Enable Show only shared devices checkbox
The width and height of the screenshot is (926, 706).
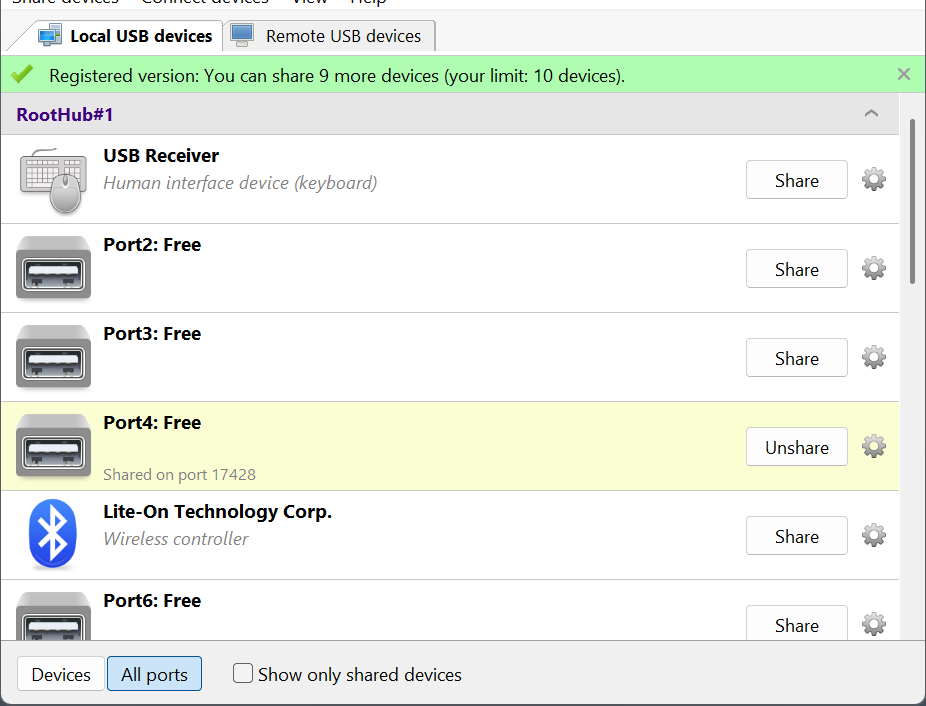tap(243, 674)
